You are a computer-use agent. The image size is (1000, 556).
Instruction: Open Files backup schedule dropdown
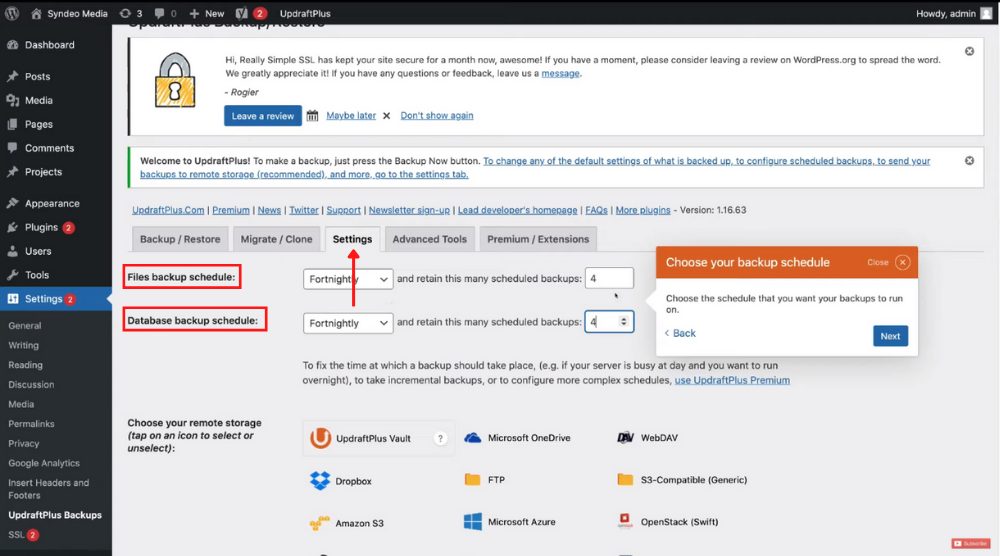(x=348, y=279)
